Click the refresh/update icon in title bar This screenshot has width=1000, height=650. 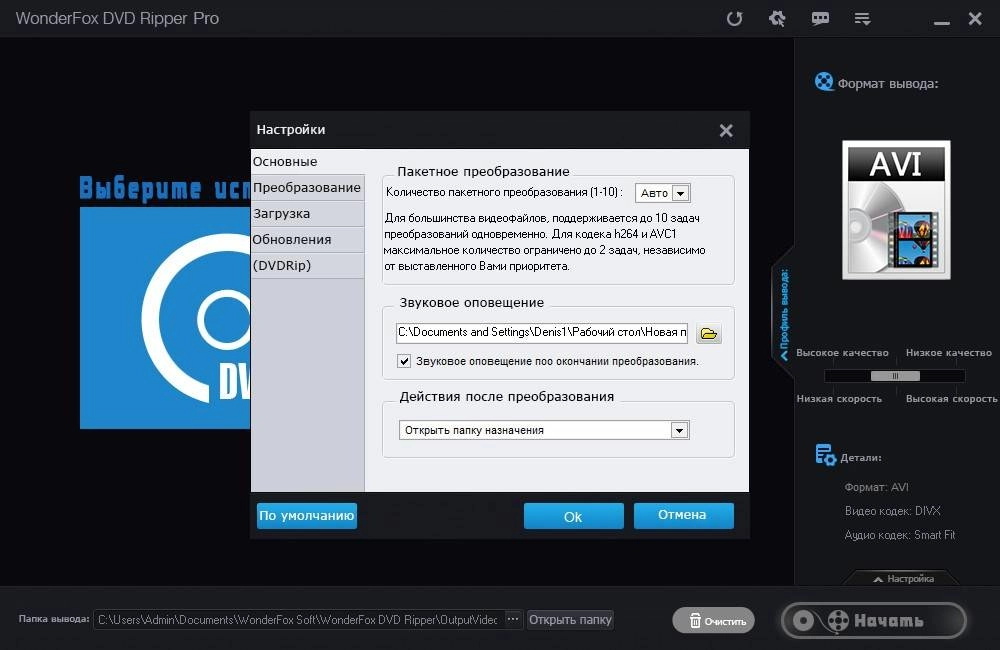coord(735,18)
